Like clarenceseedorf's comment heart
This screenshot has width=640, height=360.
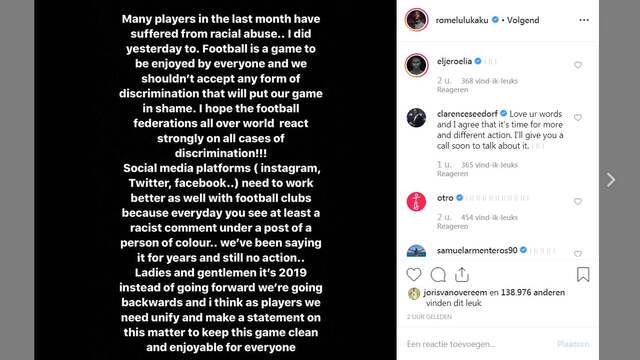point(578,118)
